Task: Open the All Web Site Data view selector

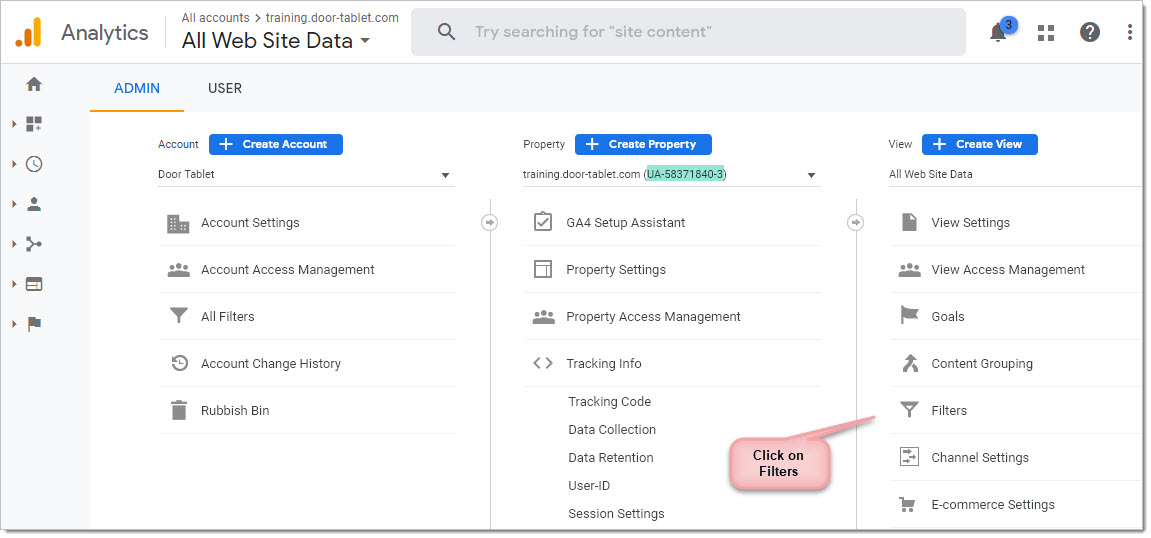Action: coord(276,41)
